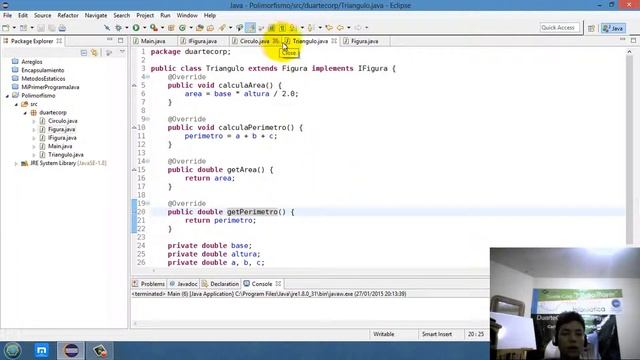Image resolution: width=640 pixels, height=360 pixels.
Task: Expand the Circulo.java tree node
Action: 34,121
